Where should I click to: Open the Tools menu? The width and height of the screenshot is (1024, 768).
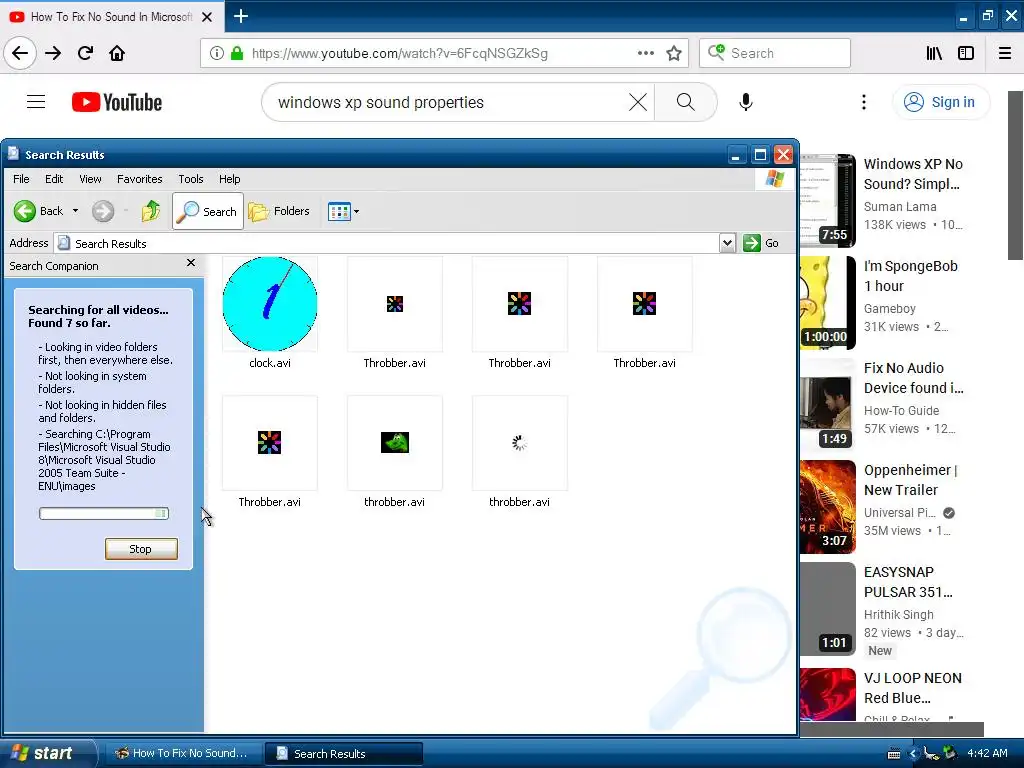[x=191, y=179]
